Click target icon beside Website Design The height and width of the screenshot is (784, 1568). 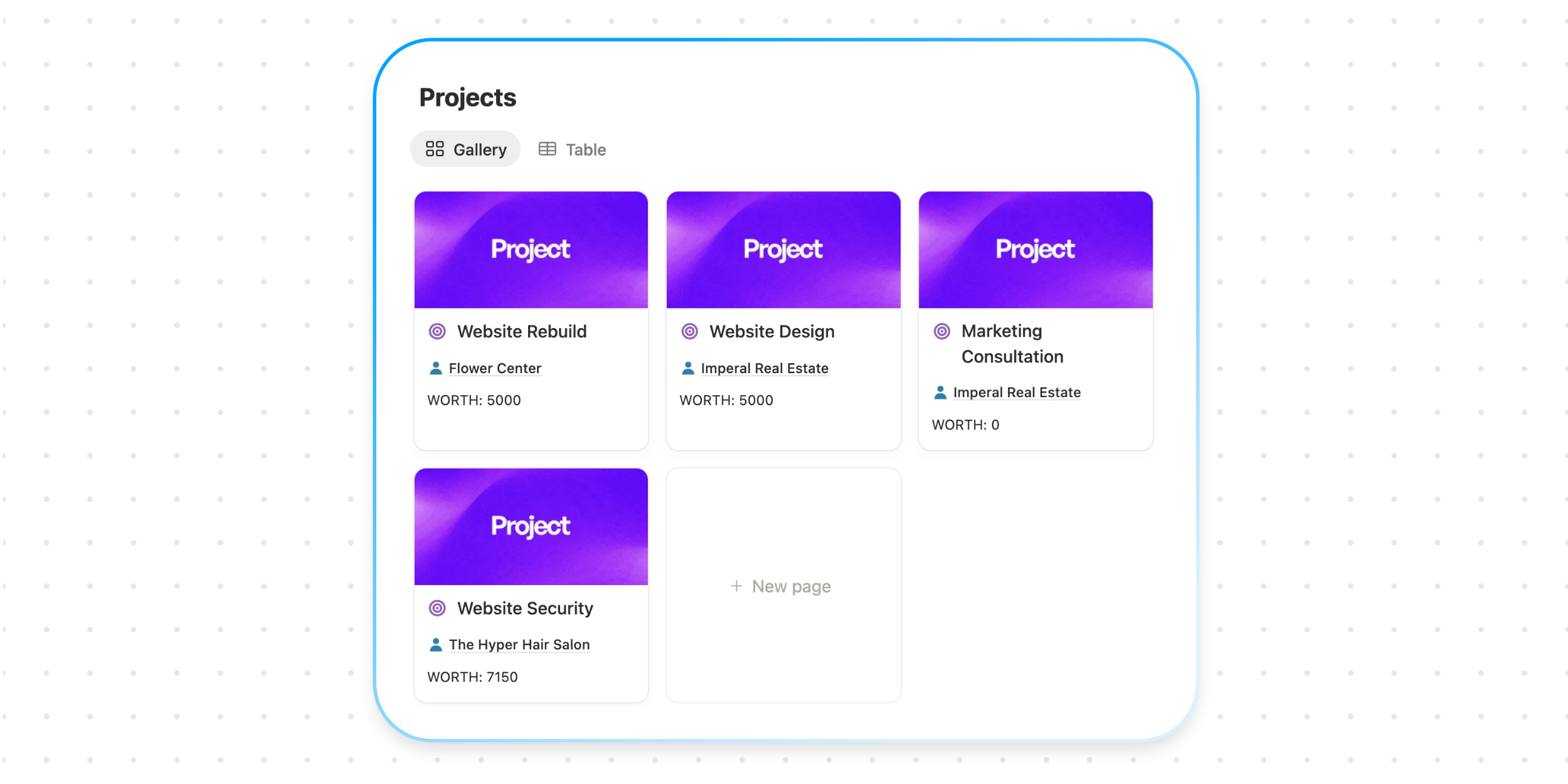coord(689,331)
